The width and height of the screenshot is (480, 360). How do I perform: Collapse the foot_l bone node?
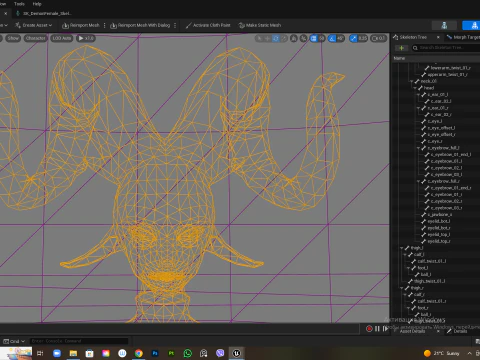(x=409, y=268)
